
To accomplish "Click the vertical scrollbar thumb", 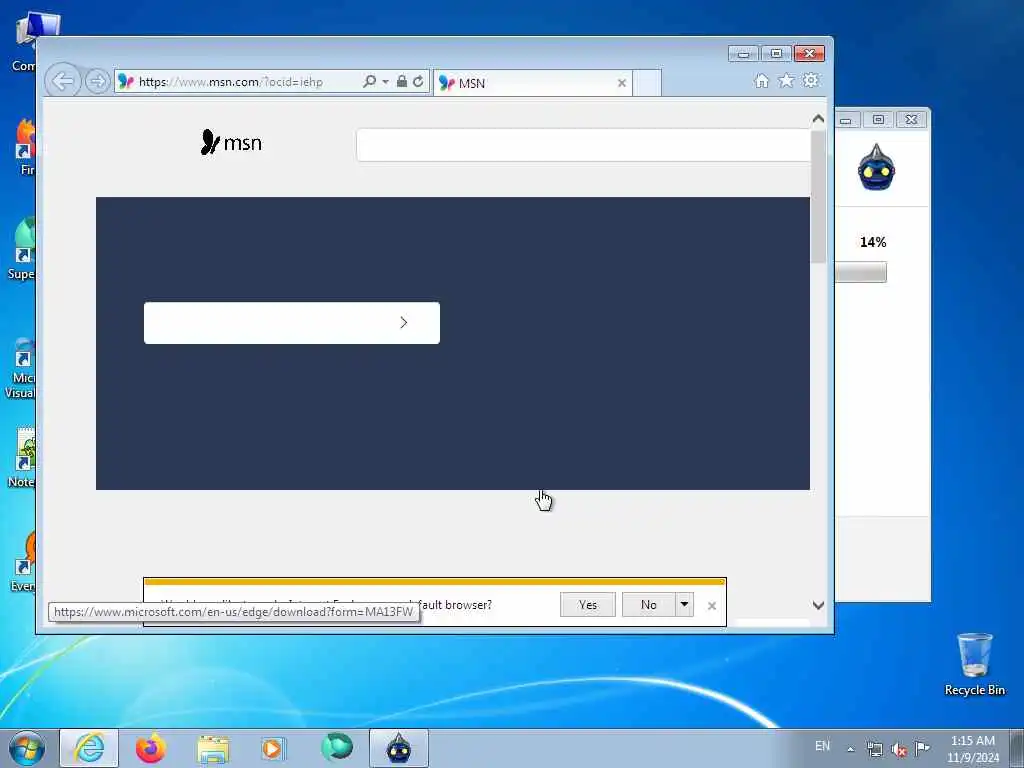I will coord(818,197).
